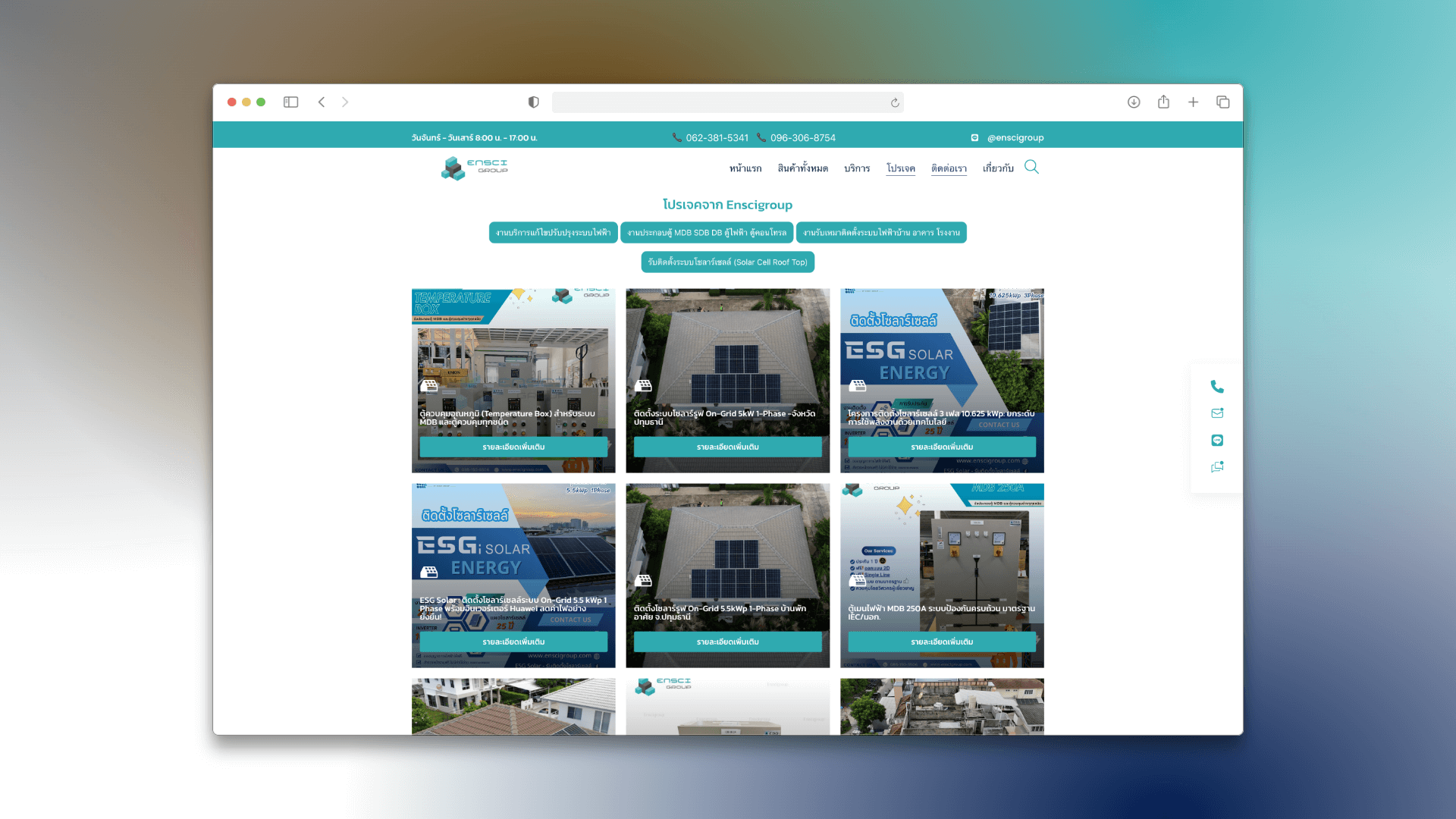Call via the floating phone icon
Viewport: 1456px width, 819px height.
pos(1216,387)
